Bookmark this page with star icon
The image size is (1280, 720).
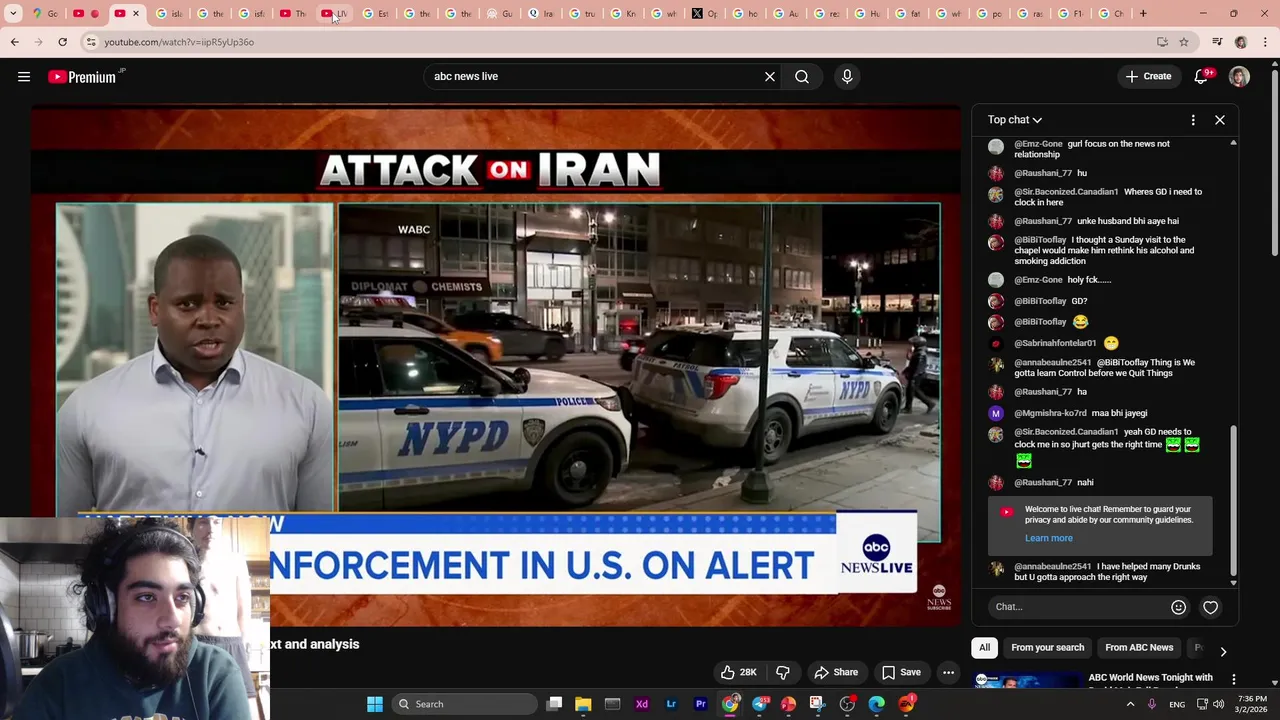click(1184, 42)
